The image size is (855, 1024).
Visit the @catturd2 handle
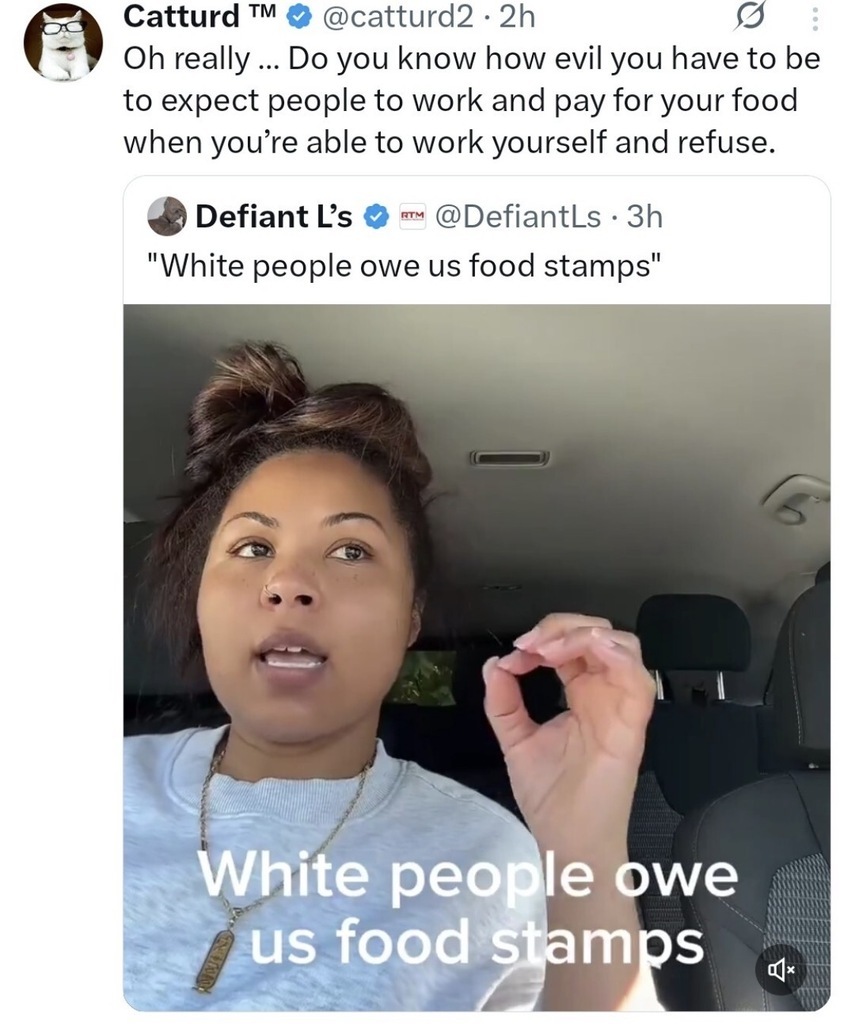396,17
